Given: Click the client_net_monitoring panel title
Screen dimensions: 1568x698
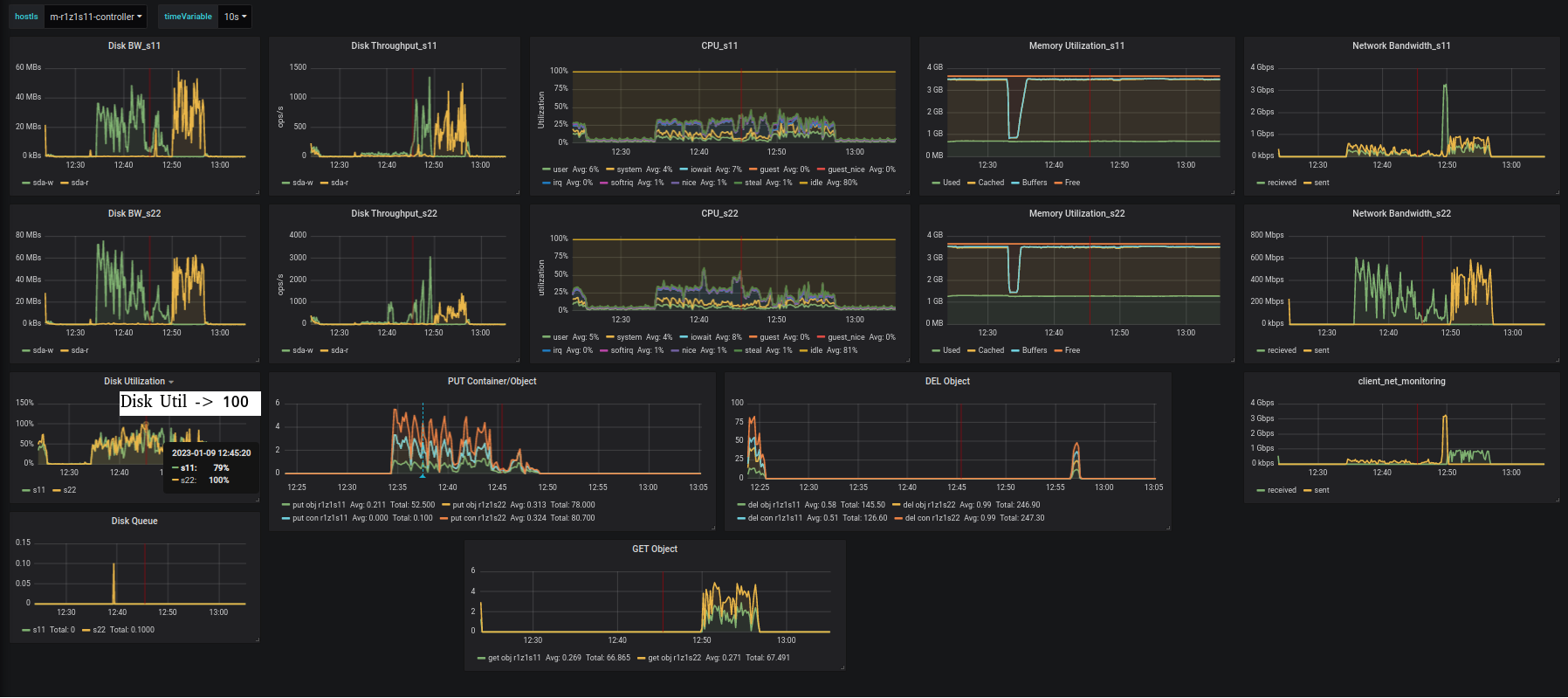Looking at the screenshot, I should [1401, 382].
